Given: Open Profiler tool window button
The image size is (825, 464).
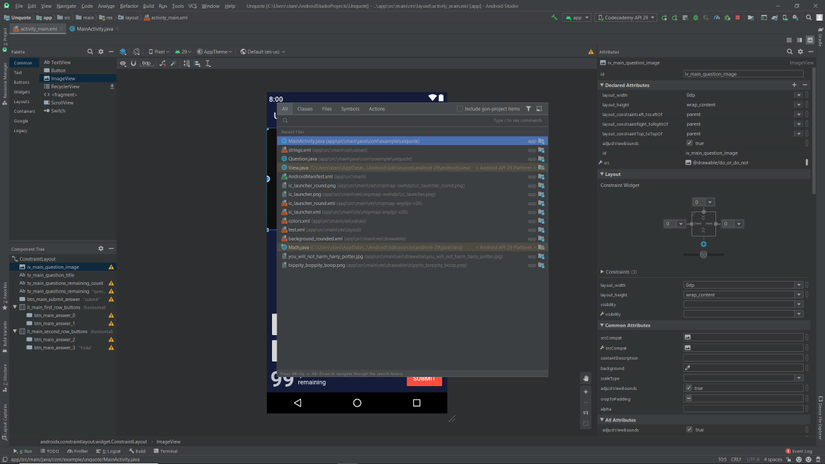Looking at the screenshot, I should [x=77, y=451].
